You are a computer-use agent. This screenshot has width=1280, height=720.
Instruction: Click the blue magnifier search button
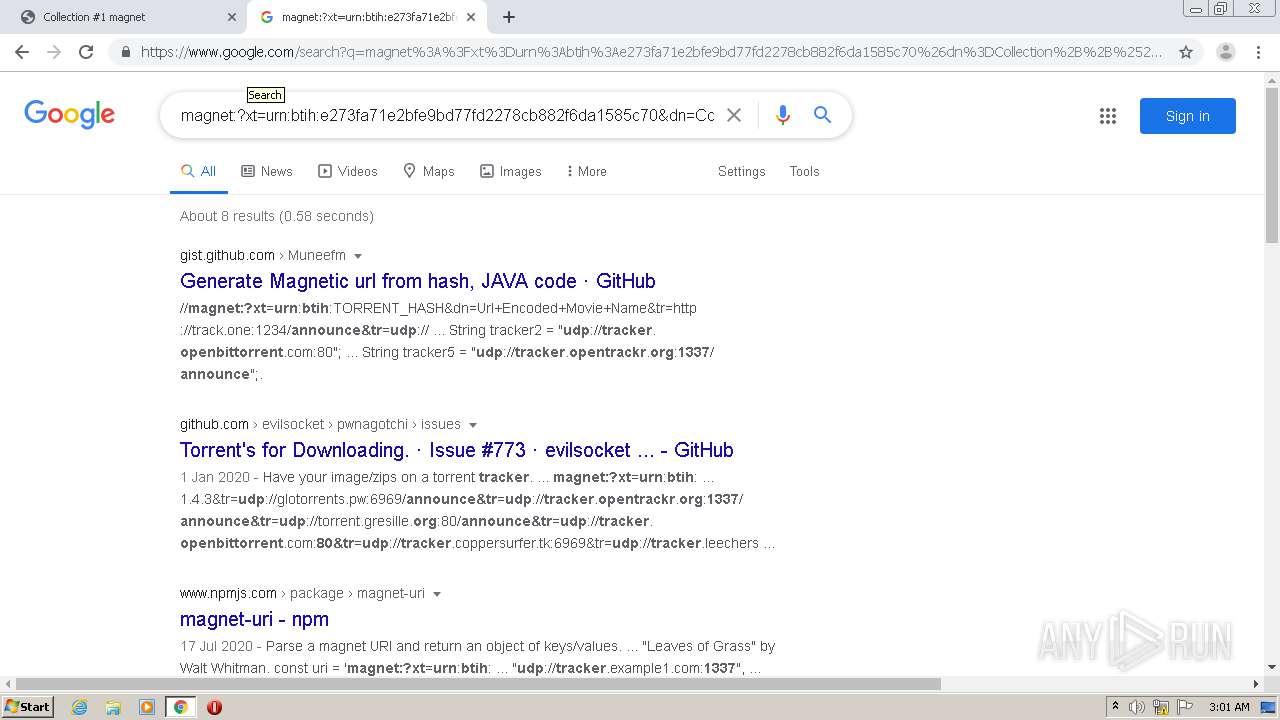point(822,115)
